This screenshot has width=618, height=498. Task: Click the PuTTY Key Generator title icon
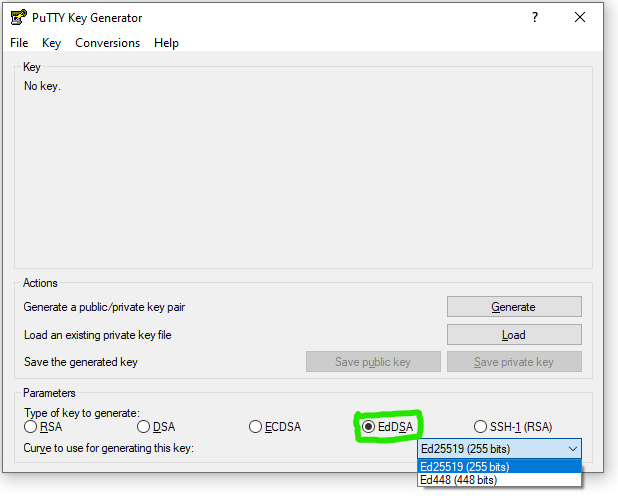click(x=19, y=17)
